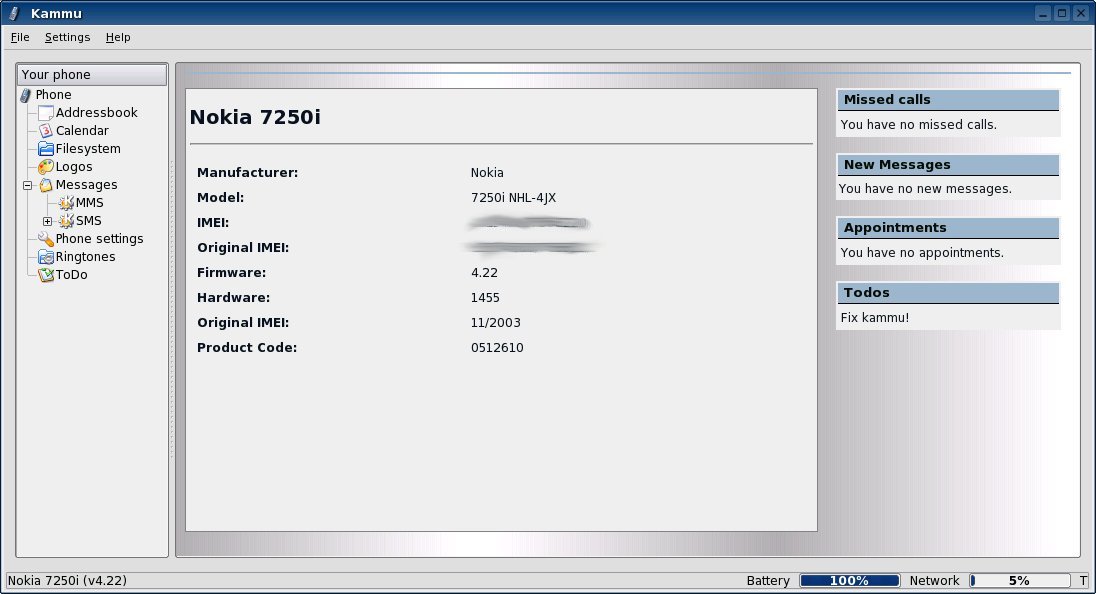Collapse the Messages tree node
Screen dimensions: 1096x594
[27, 185]
